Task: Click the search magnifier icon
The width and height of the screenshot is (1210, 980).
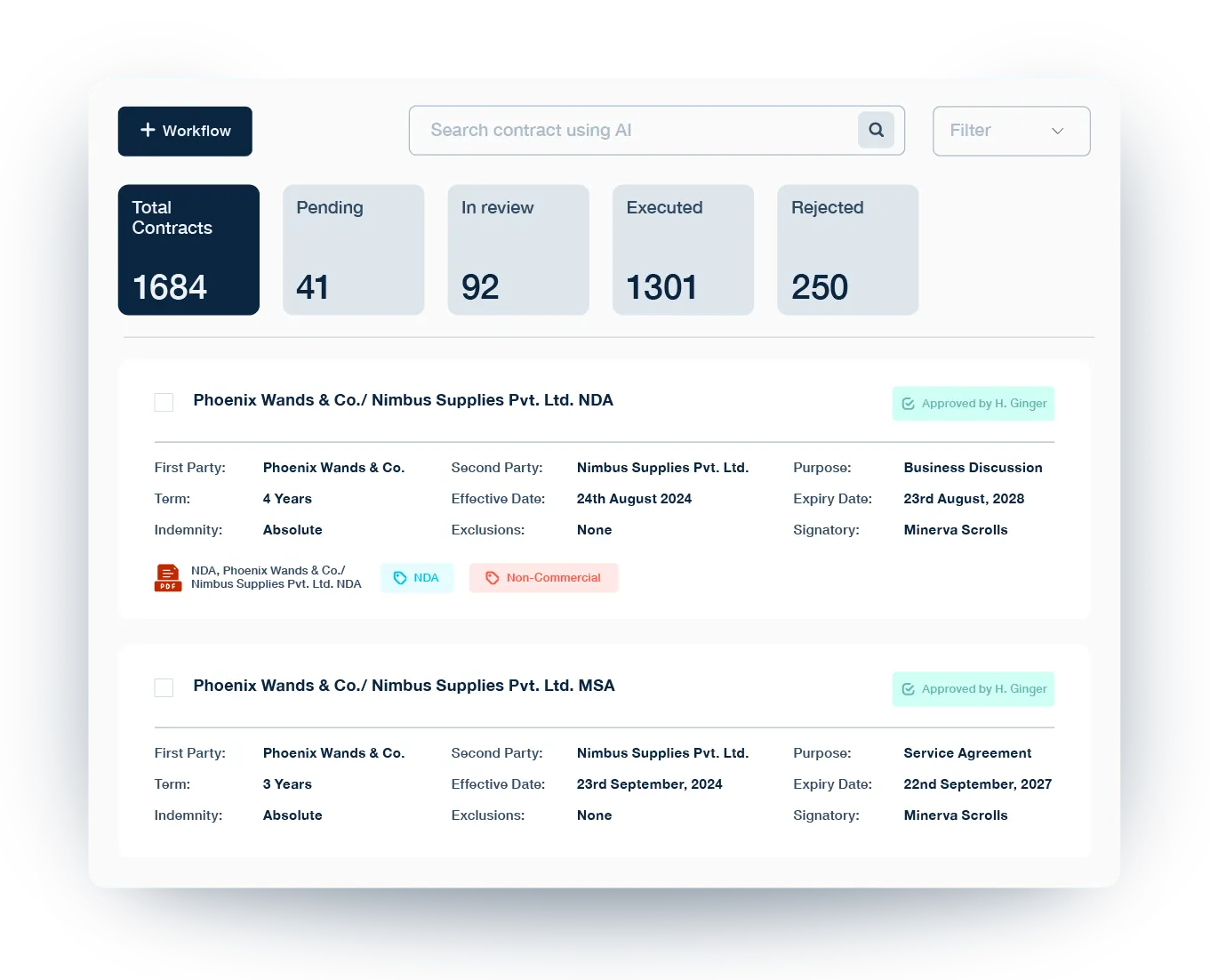Action: click(876, 130)
